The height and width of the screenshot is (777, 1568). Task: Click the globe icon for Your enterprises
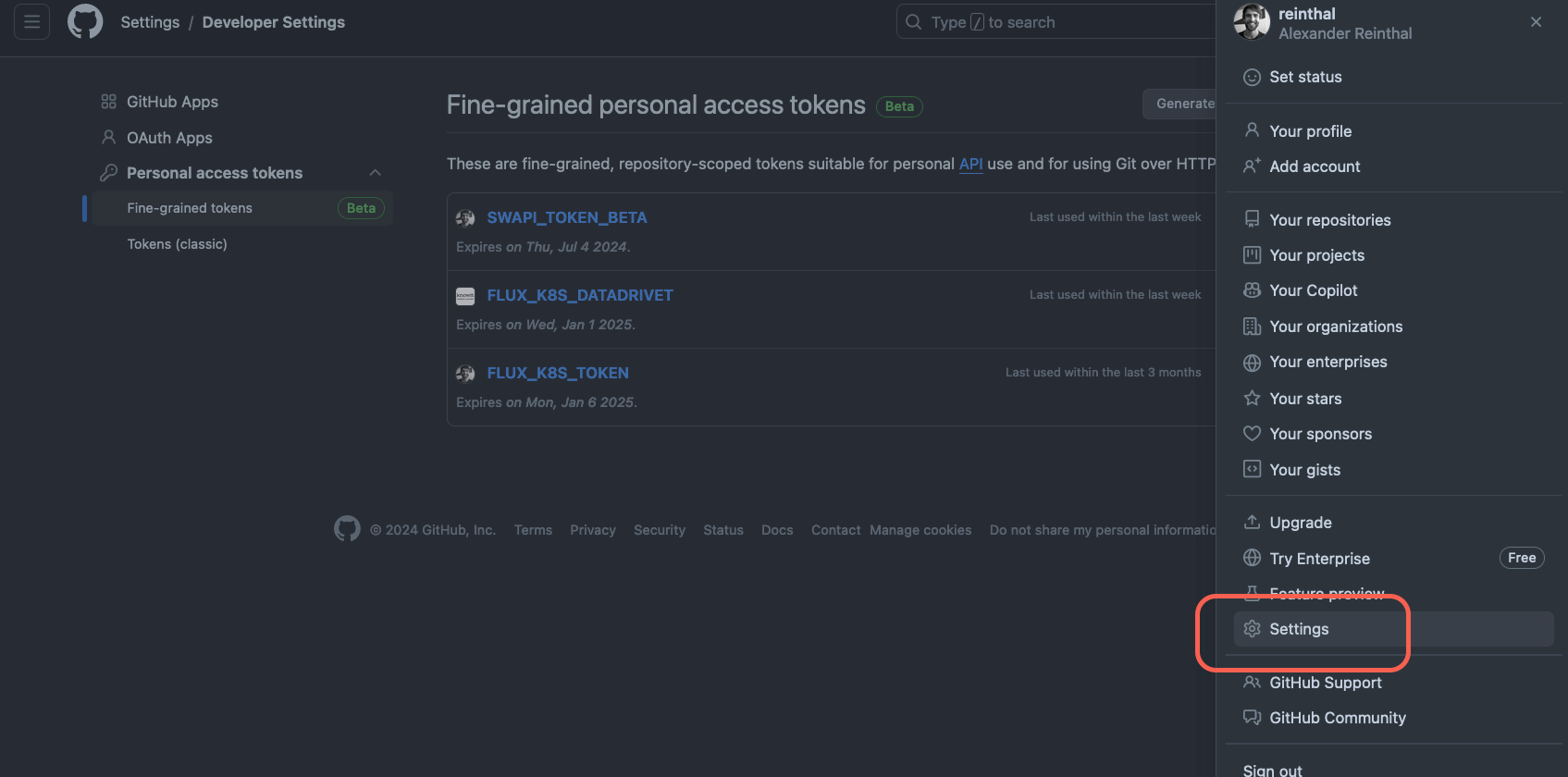(x=1252, y=363)
